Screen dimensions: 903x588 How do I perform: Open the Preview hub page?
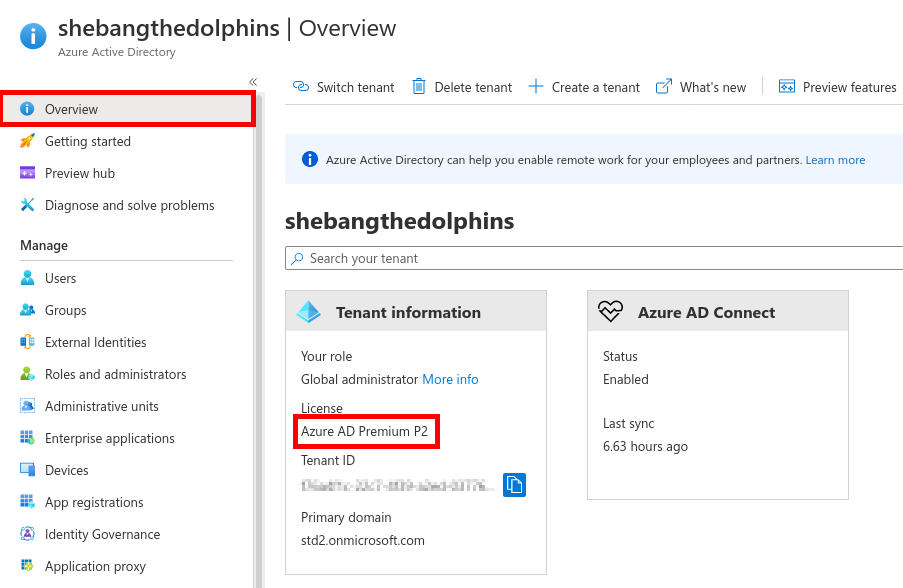pos(80,173)
